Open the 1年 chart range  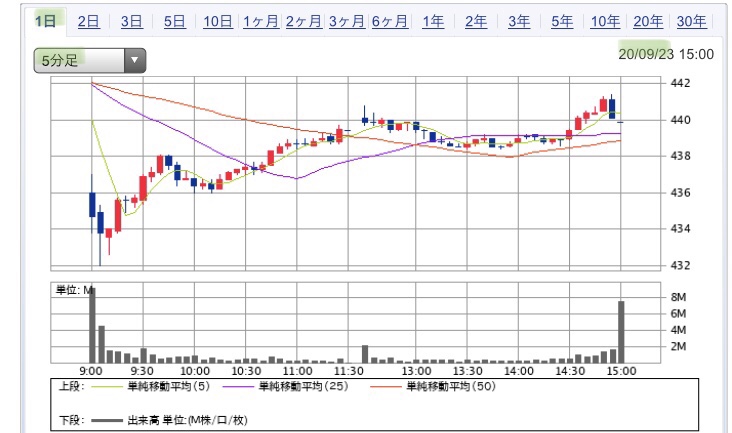point(433,21)
